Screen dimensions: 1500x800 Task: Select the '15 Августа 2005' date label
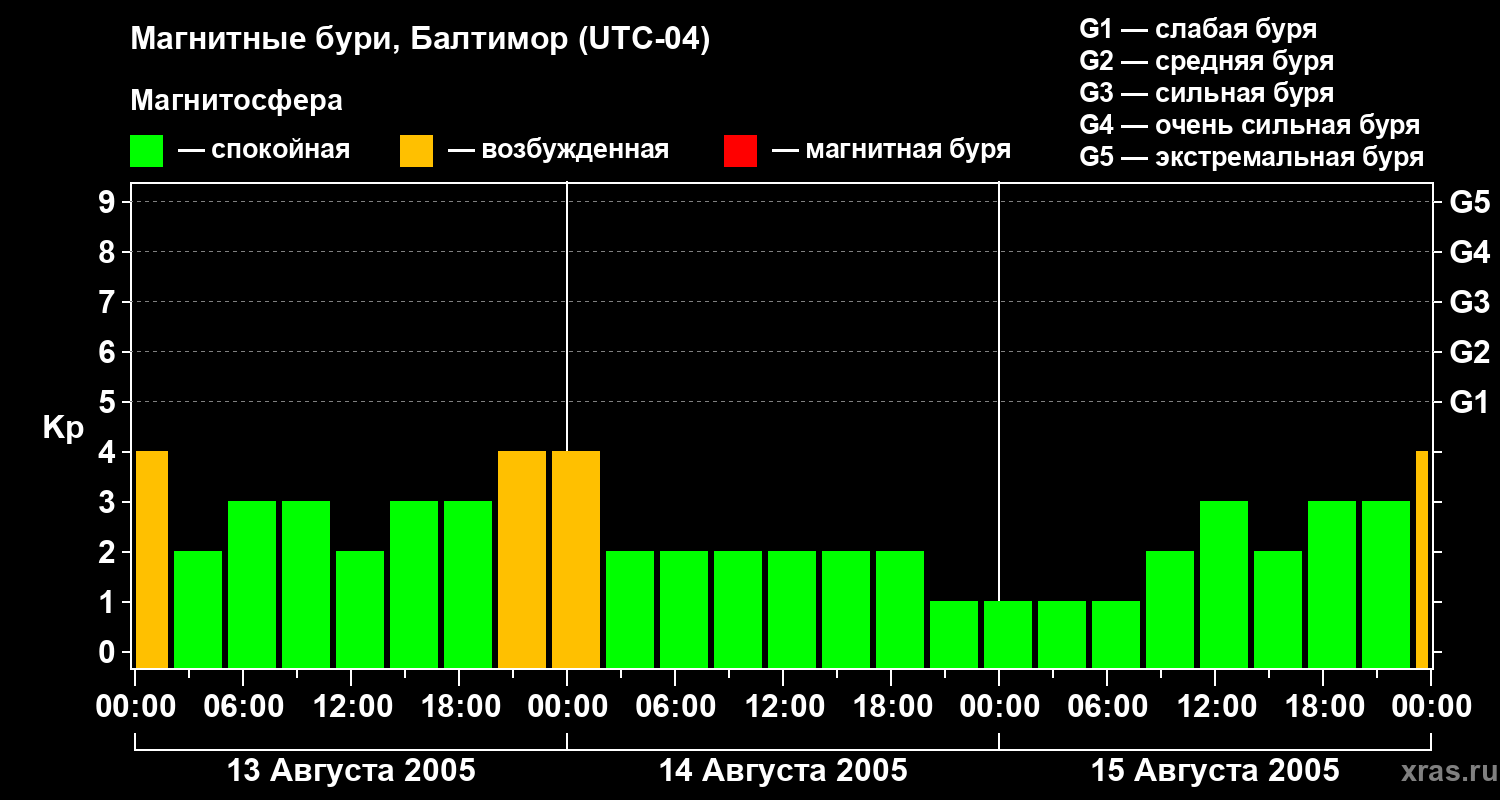tap(1214, 771)
